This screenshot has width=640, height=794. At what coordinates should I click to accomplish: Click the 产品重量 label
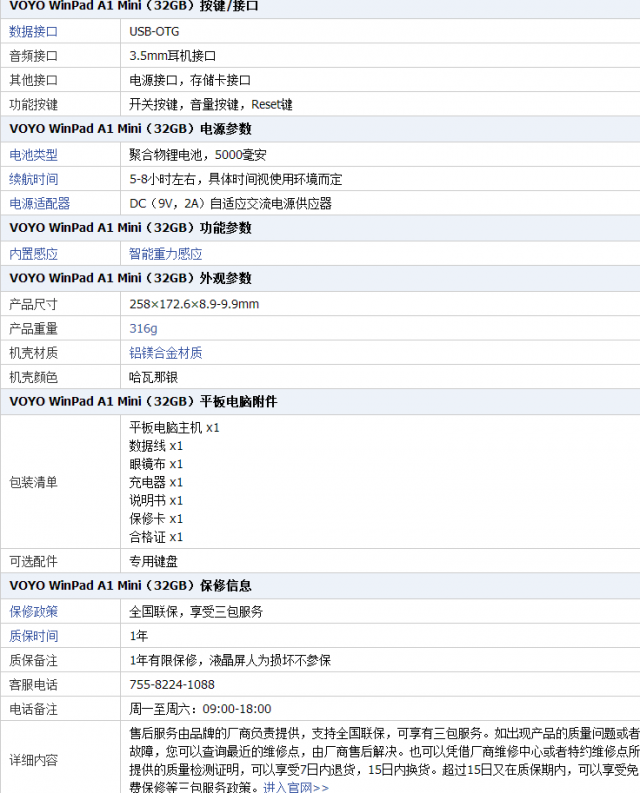click(x=33, y=329)
